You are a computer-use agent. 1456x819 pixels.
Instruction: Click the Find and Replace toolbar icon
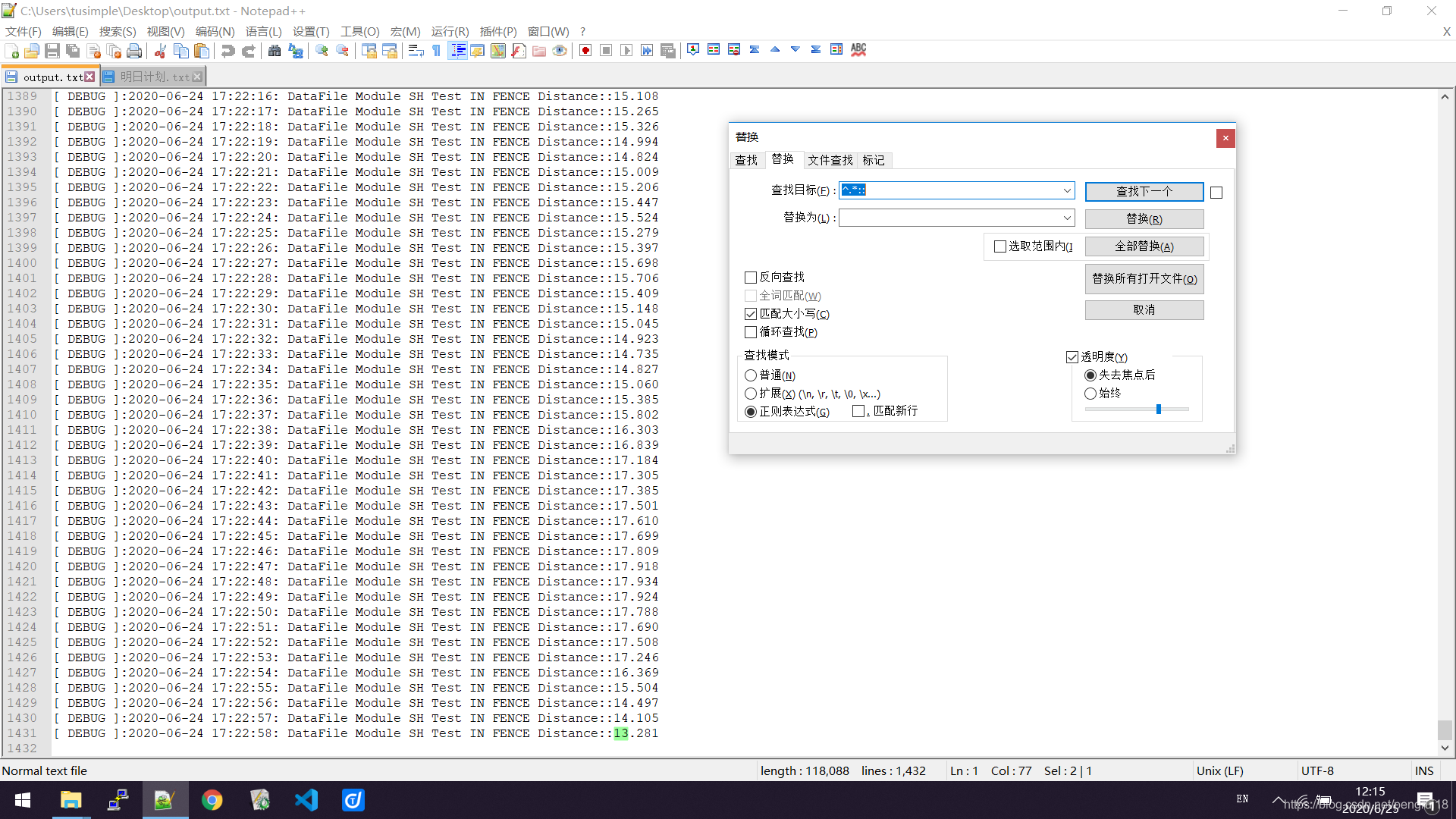[x=296, y=51]
